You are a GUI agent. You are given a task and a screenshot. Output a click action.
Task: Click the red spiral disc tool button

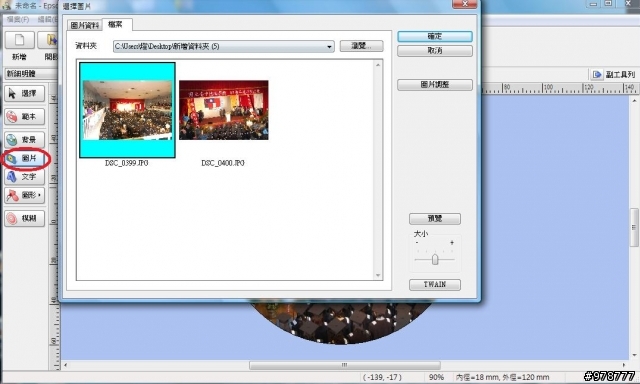[24, 218]
